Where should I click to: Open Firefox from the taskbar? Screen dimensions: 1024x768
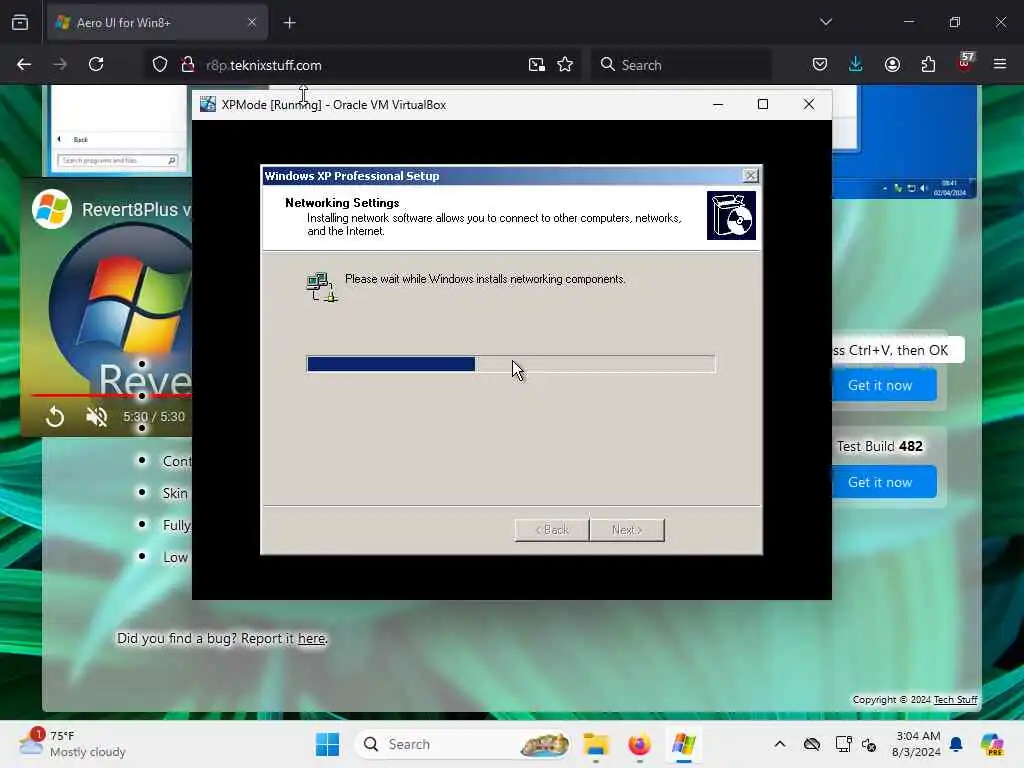(x=639, y=744)
